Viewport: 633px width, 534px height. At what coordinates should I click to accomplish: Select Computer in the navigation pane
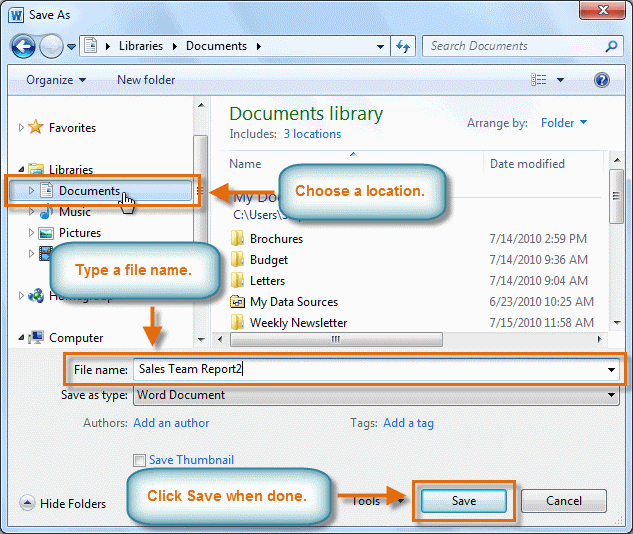pos(76,338)
